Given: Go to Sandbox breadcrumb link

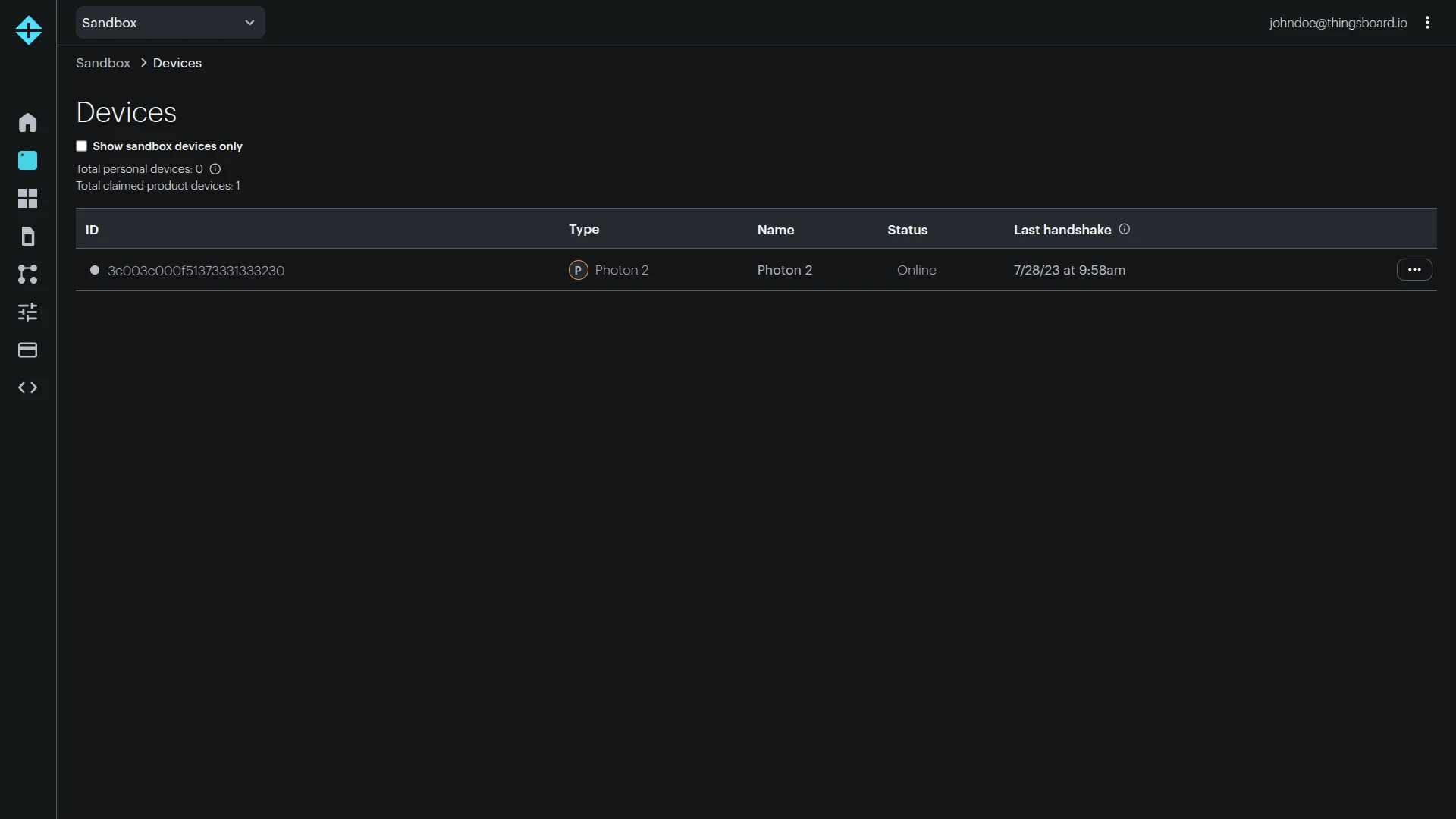Looking at the screenshot, I should tap(103, 63).
